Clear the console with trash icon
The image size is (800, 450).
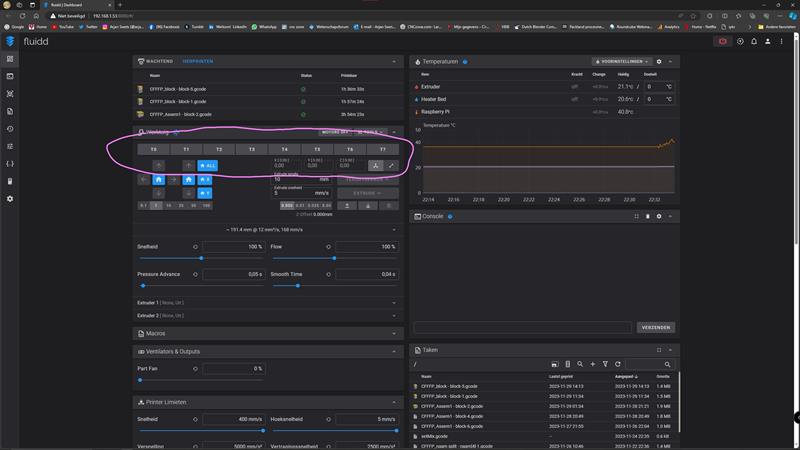(x=647, y=216)
